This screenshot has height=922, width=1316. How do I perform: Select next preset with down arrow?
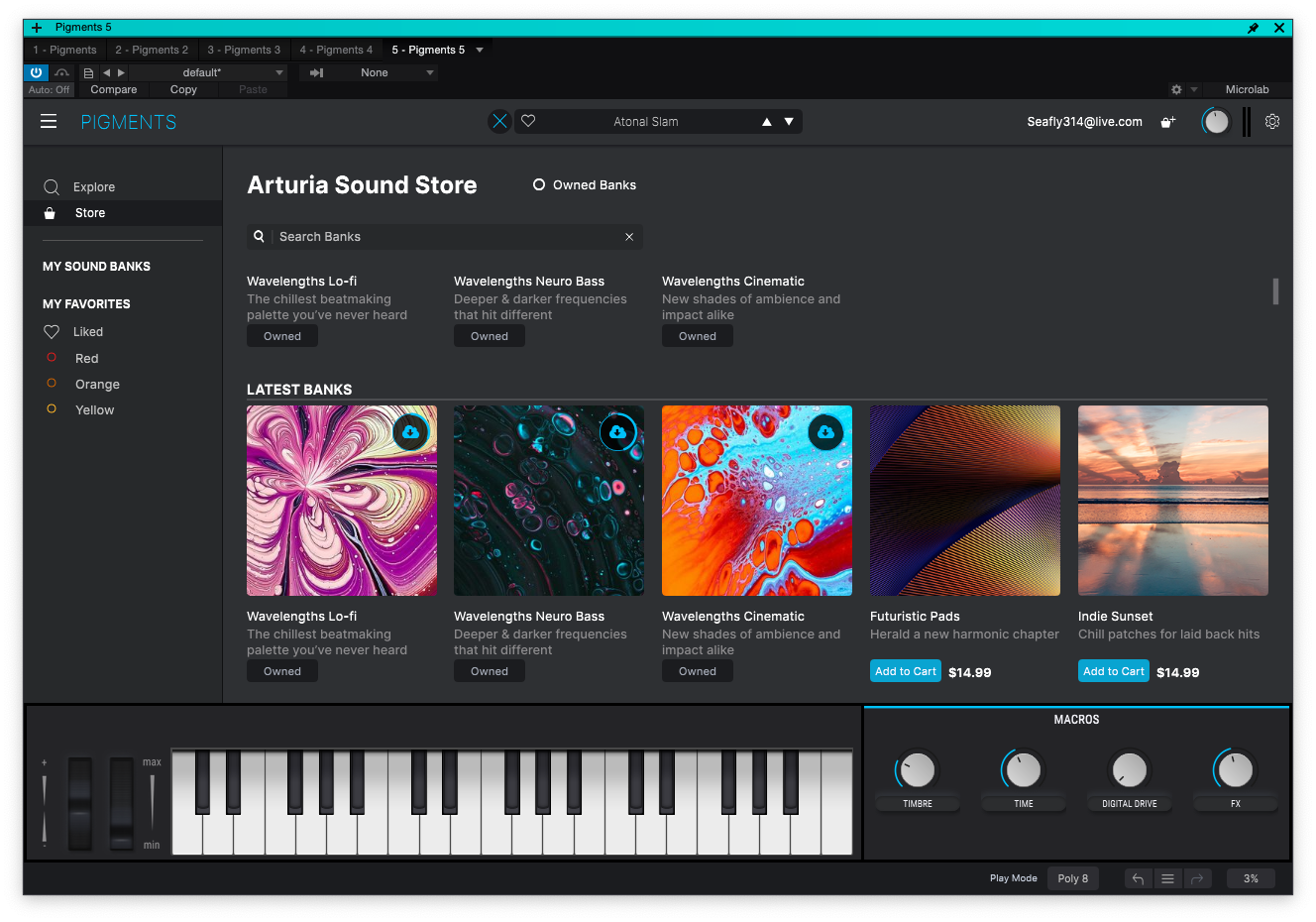coord(789,122)
